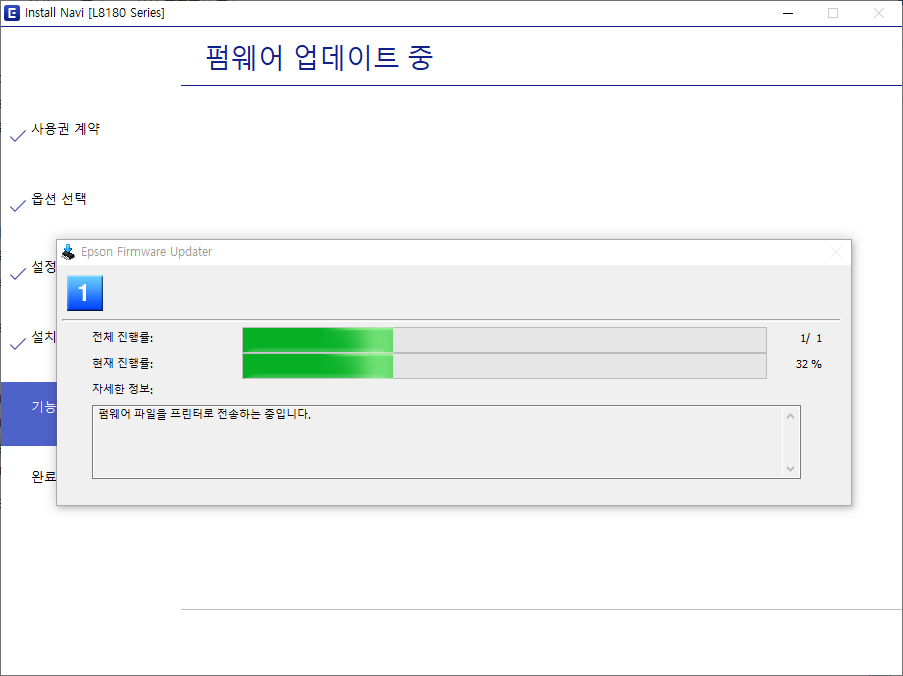Click checkmark next to 설정 step
Screen dimensions: 903x676
18,274
